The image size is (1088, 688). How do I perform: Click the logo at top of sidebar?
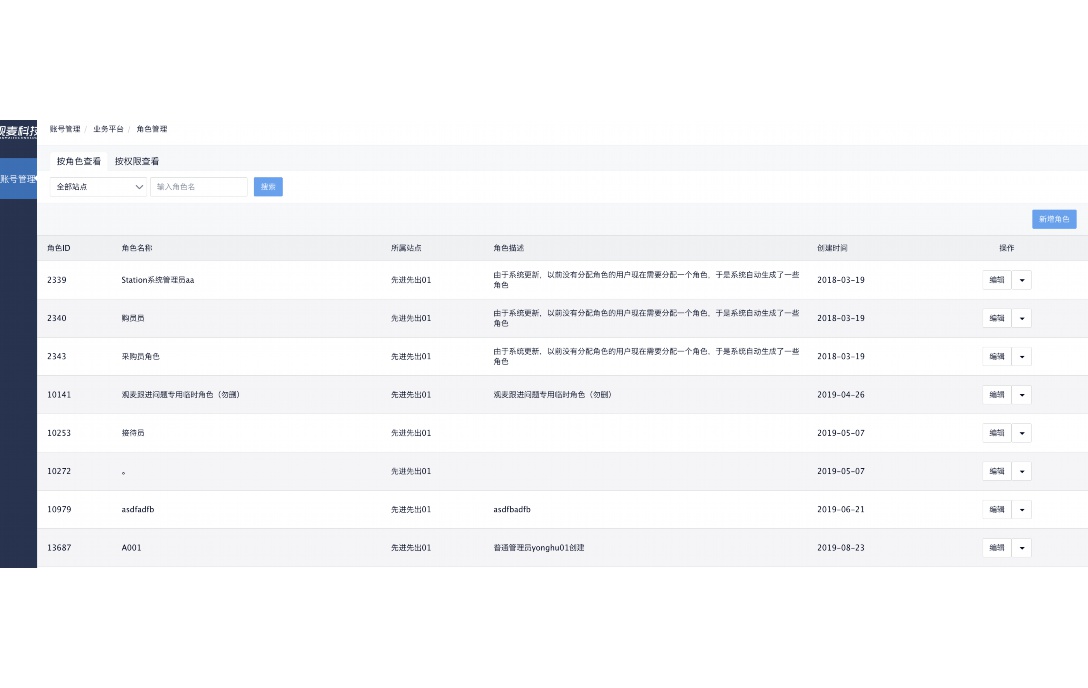point(18,130)
